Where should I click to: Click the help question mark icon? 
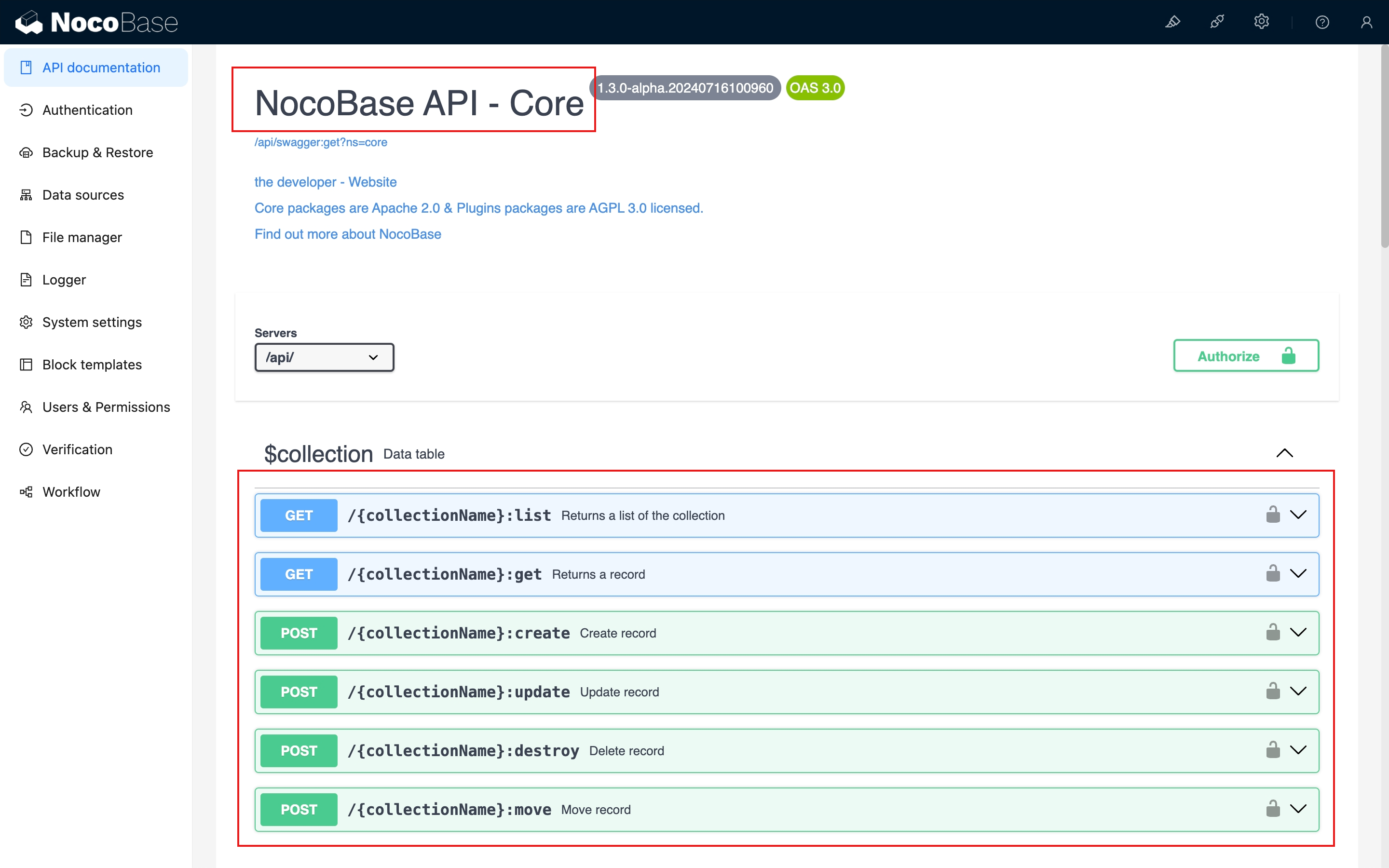(x=1322, y=22)
